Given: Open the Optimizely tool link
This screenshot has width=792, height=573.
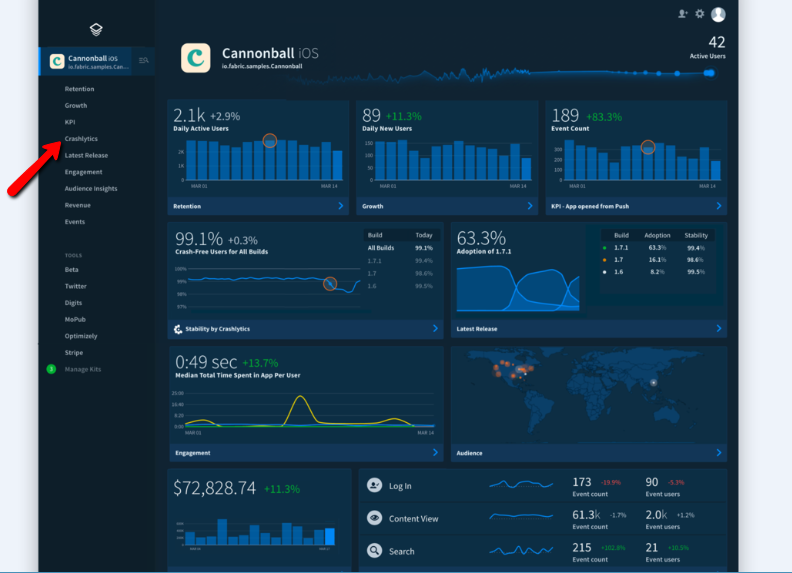Looking at the screenshot, I should 81,336.
